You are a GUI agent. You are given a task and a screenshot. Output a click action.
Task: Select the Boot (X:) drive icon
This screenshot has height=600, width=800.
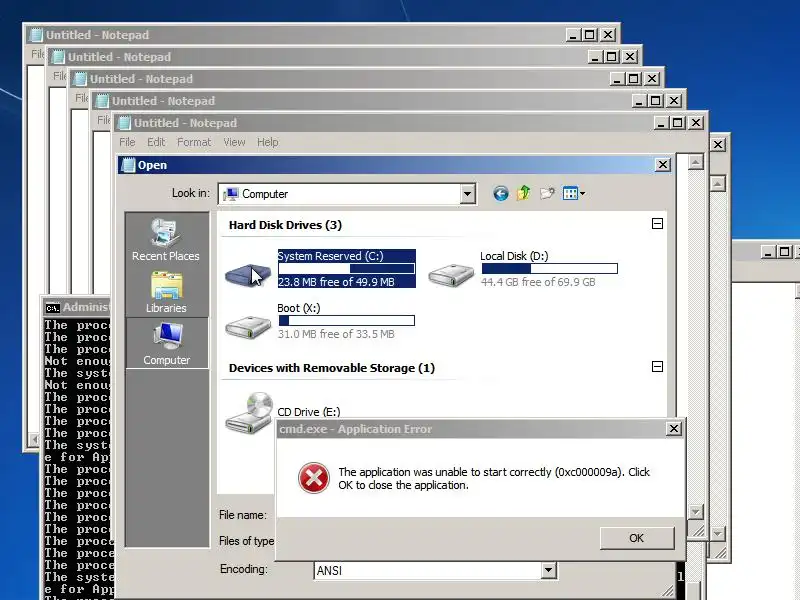coord(248,327)
